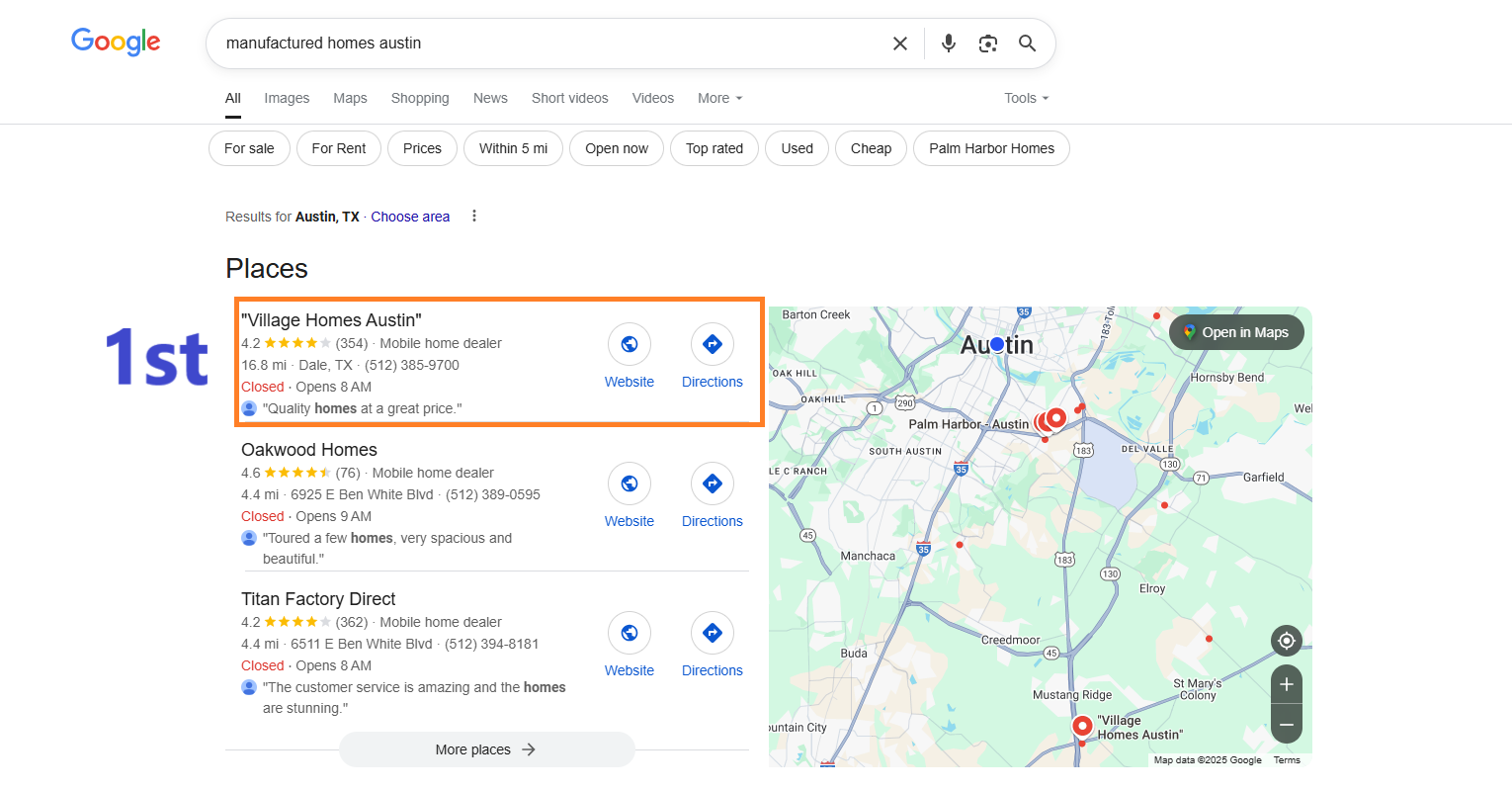Switch to the Images tab
Image resolution: width=1512 pixels, height=791 pixels.
point(287,98)
